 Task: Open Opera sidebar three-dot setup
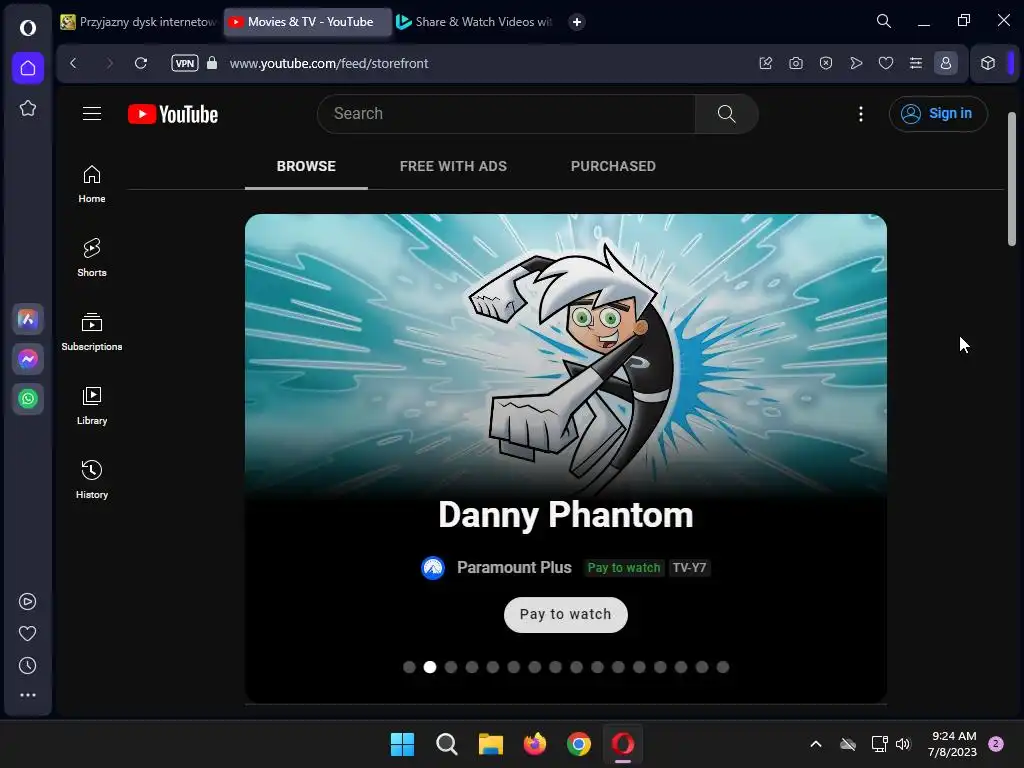(27, 696)
